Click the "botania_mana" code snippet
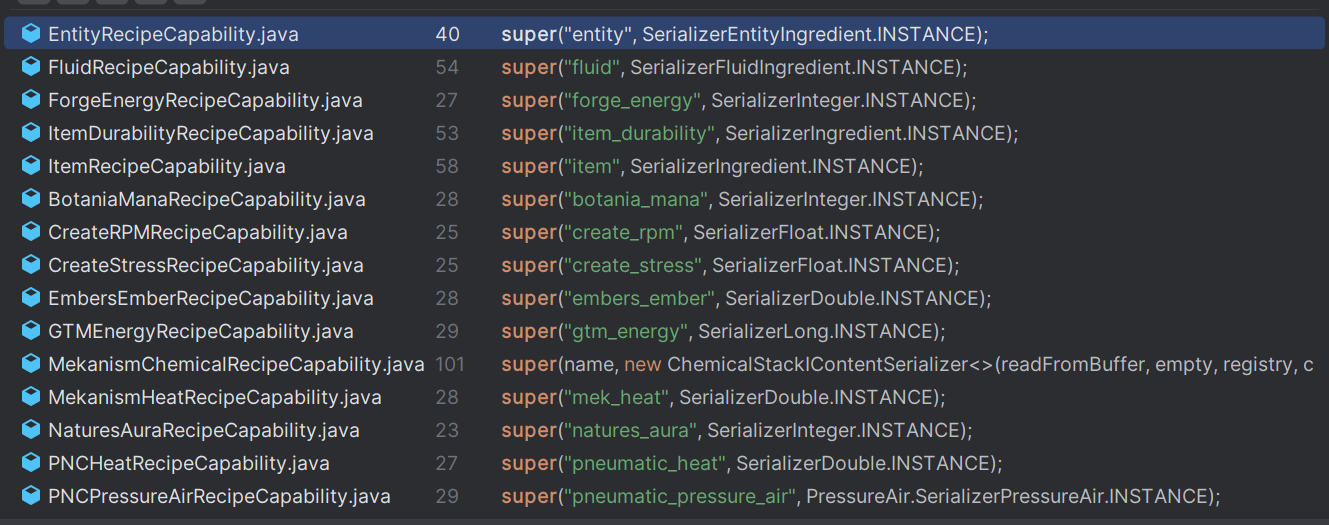Viewport: 1329px width, 525px height. pyautogui.click(x=636, y=199)
